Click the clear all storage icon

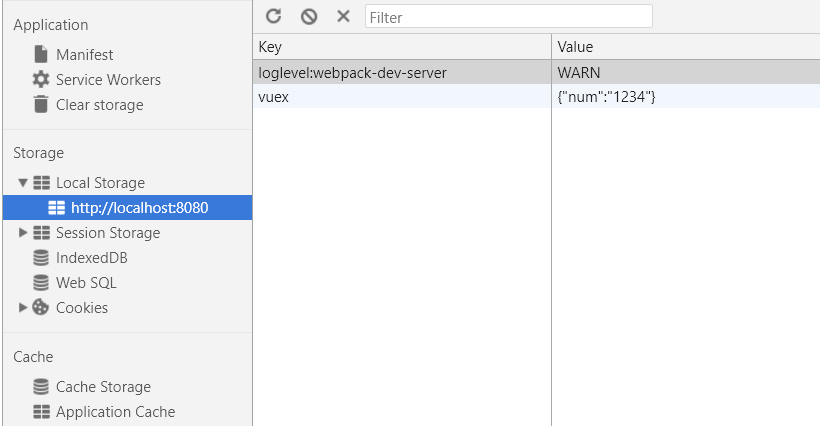(309, 16)
